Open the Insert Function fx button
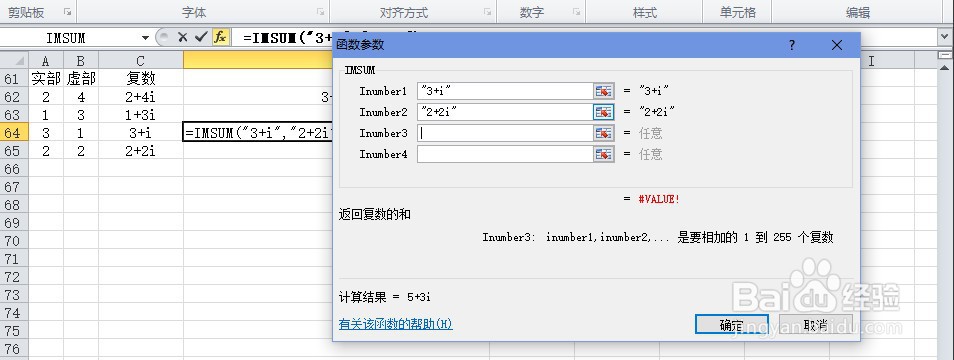The image size is (954, 360). (x=220, y=38)
